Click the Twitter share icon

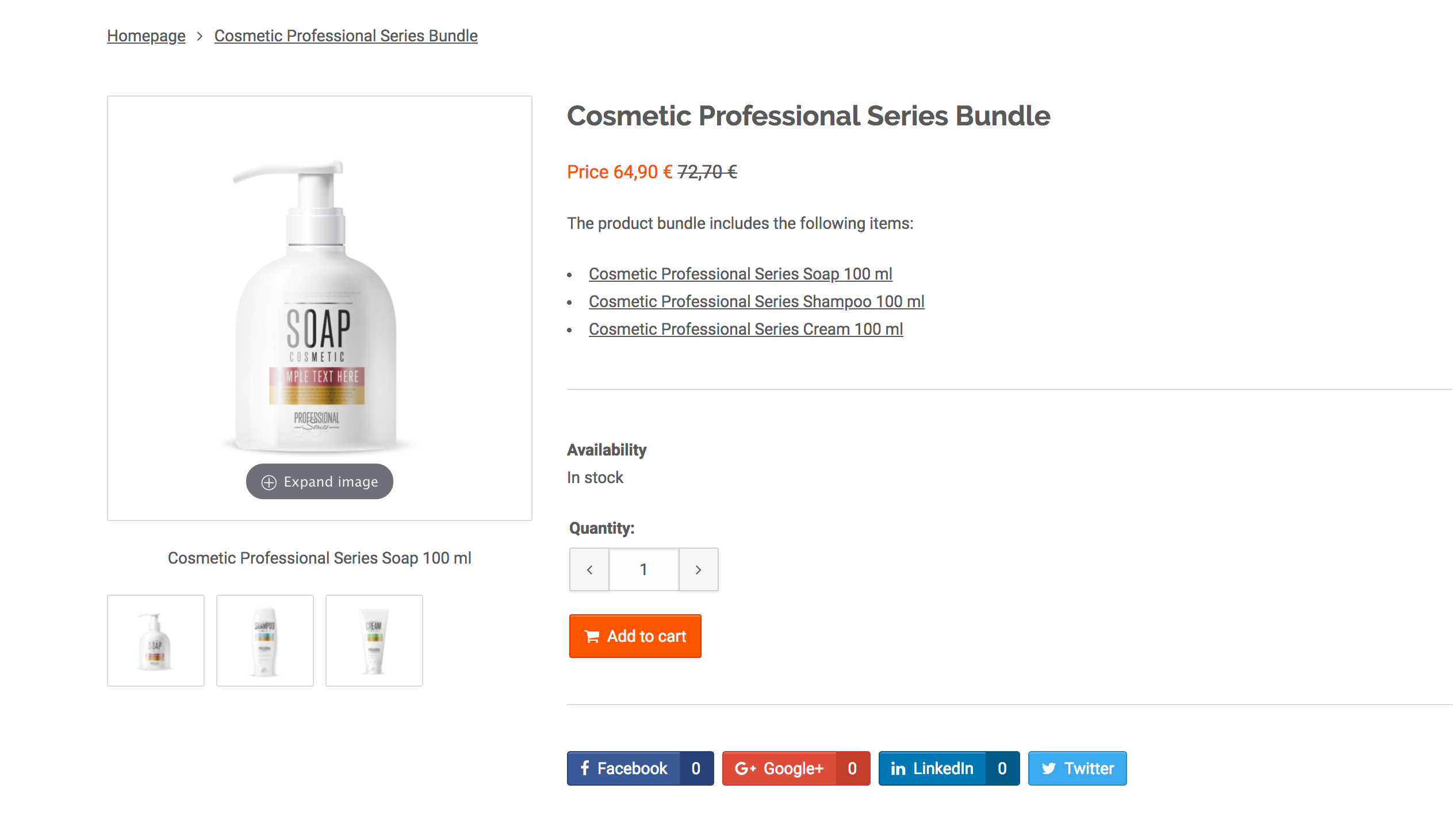[x=1048, y=768]
